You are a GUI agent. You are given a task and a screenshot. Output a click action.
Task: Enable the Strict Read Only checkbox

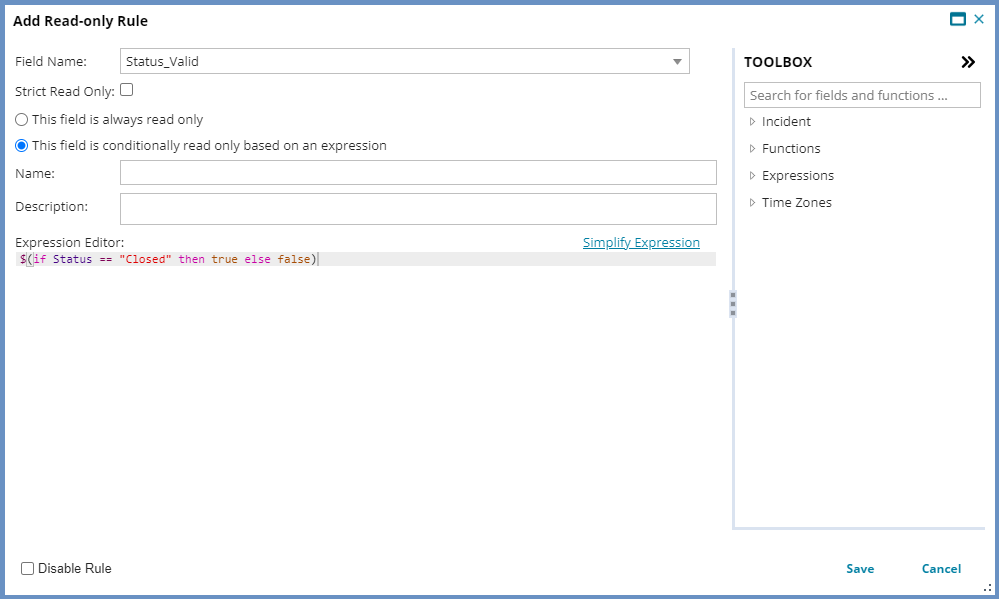(x=127, y=90)
